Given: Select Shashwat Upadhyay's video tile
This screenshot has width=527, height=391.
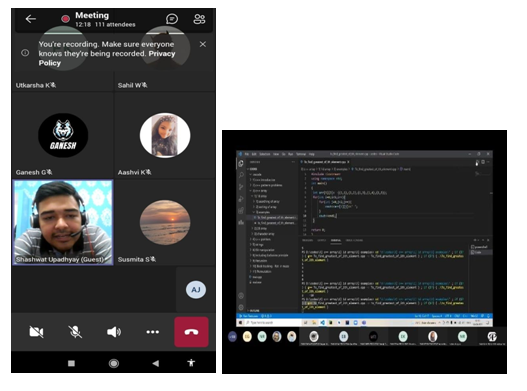Looking at the screenshot, I should point(63,222).
